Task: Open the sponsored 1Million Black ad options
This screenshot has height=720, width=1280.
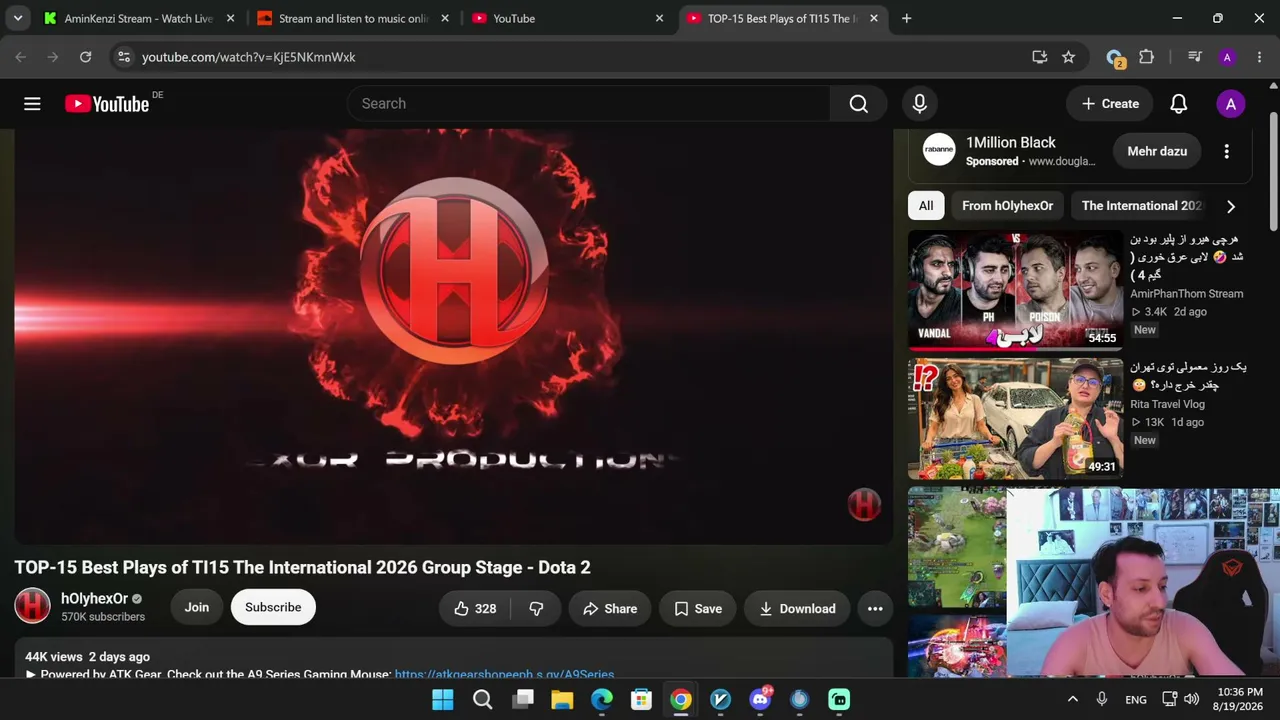Action: pos(1227,151)
